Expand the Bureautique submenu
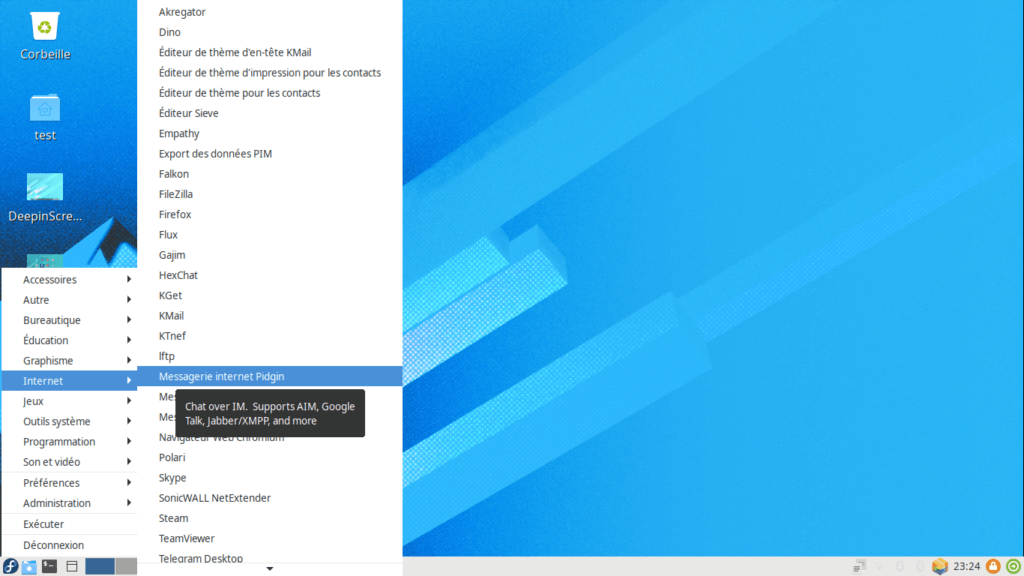Viewport: 1024px width, 576px height. point(69,320)
